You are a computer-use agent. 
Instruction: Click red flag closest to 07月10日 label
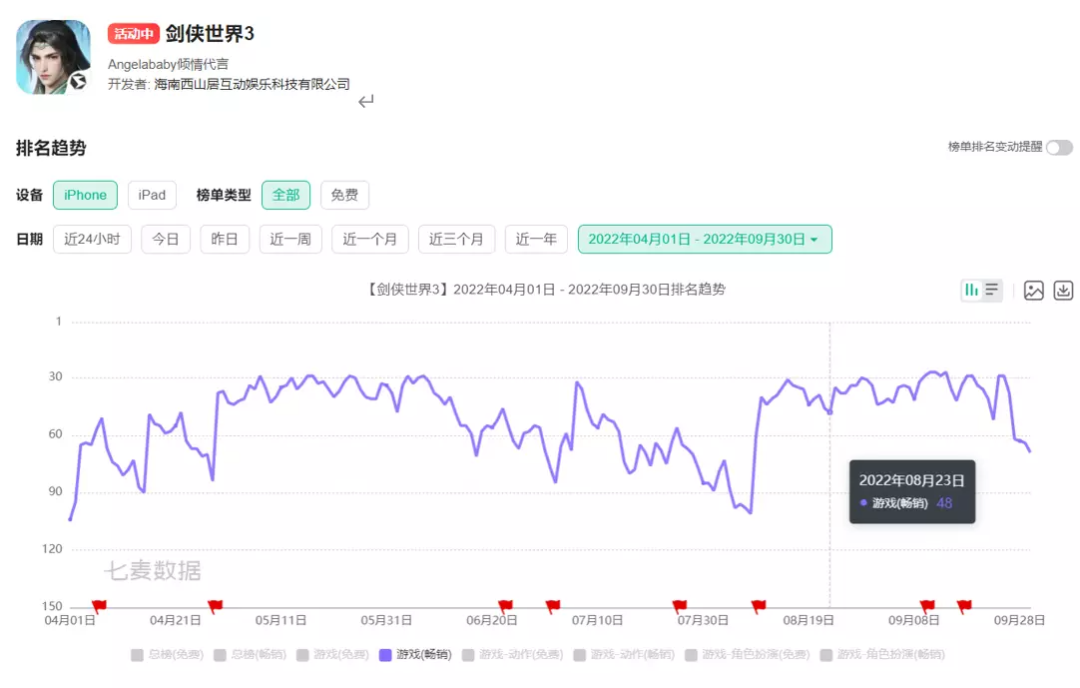point(552,606)
